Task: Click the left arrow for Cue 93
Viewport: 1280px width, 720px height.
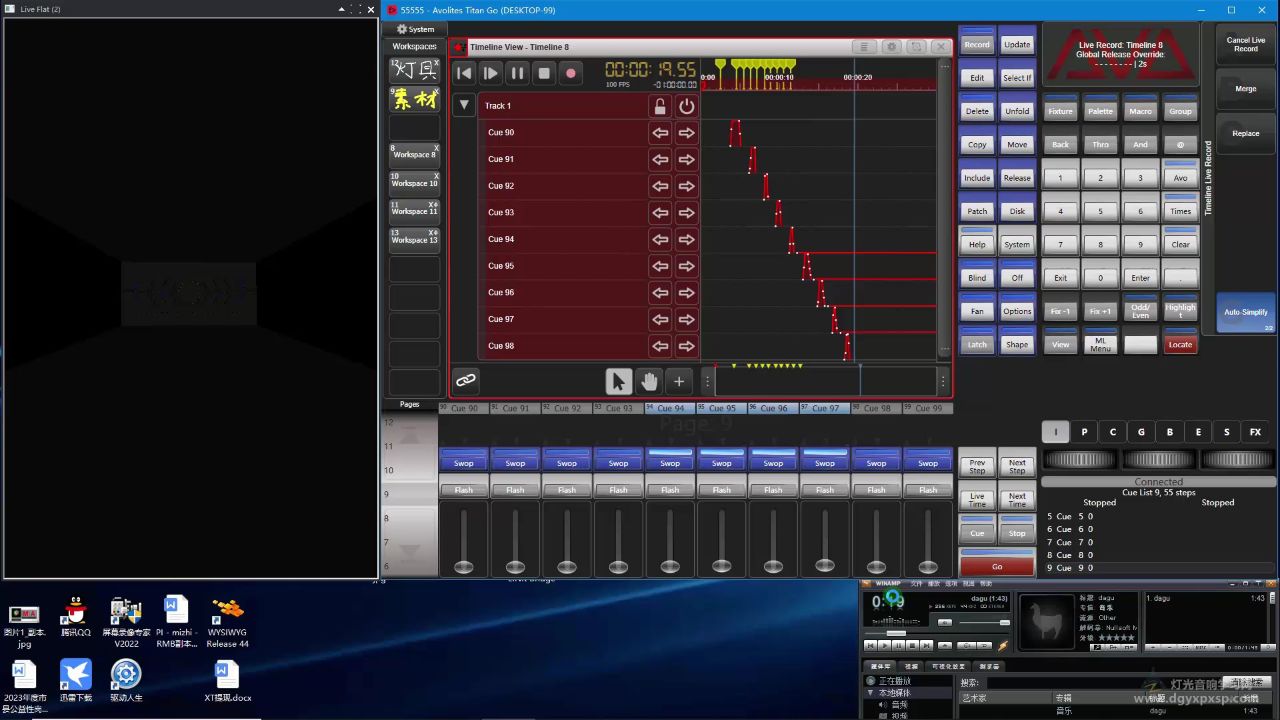Action: pos(660,212)
